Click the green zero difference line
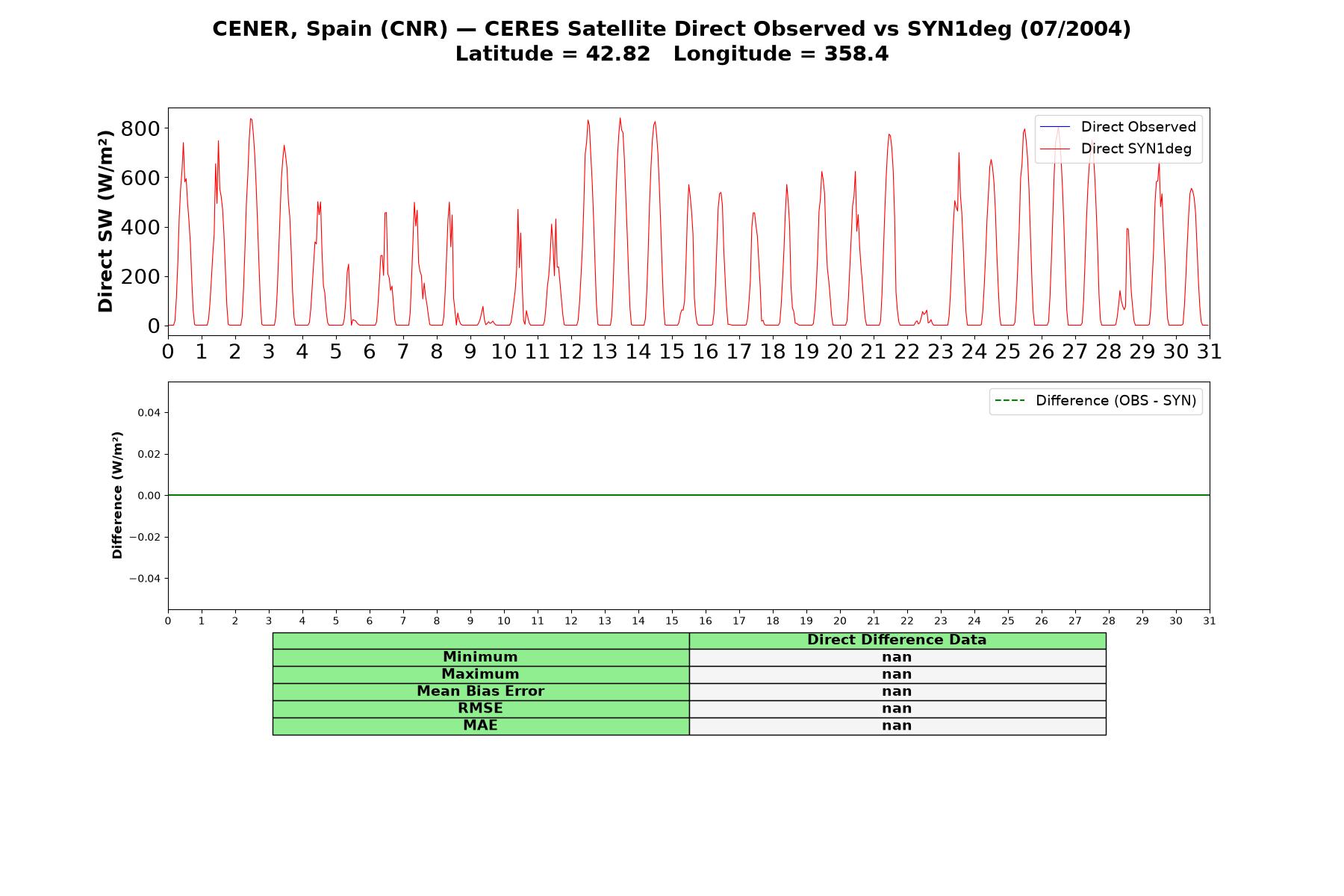Image resolution: width=1344 pixels, height=896 pixels. coord(688,495)
